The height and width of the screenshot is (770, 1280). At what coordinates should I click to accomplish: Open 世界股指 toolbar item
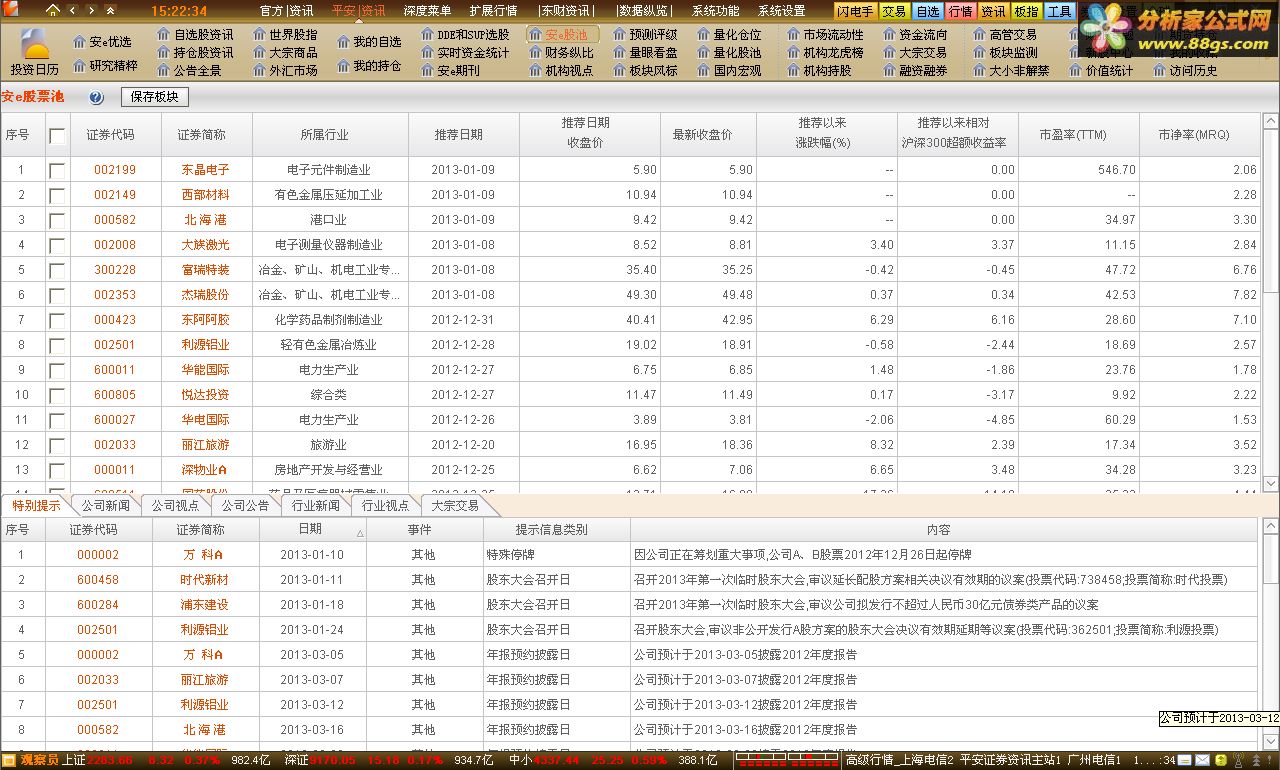click(284, 35)
